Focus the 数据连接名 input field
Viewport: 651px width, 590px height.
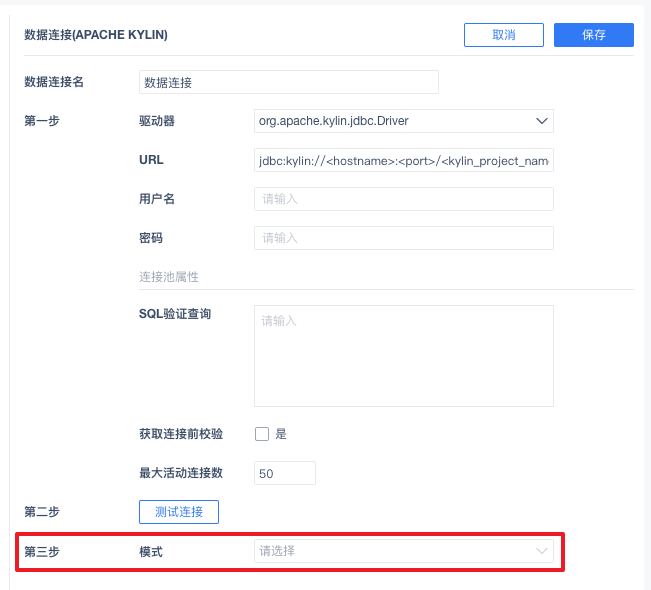click(289, 82)
